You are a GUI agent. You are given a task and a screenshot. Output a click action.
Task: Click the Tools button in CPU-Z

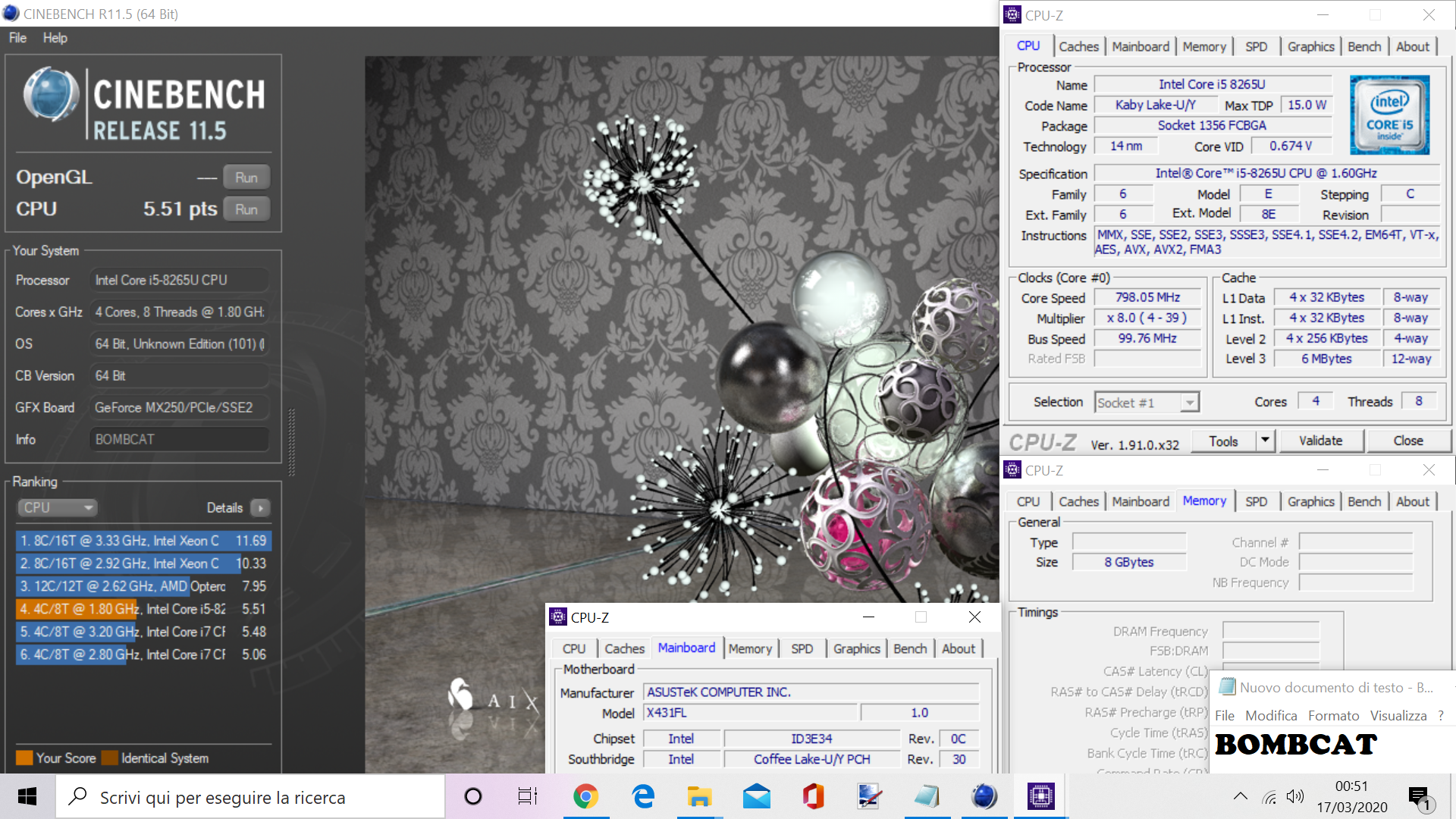pos(1223,441)
